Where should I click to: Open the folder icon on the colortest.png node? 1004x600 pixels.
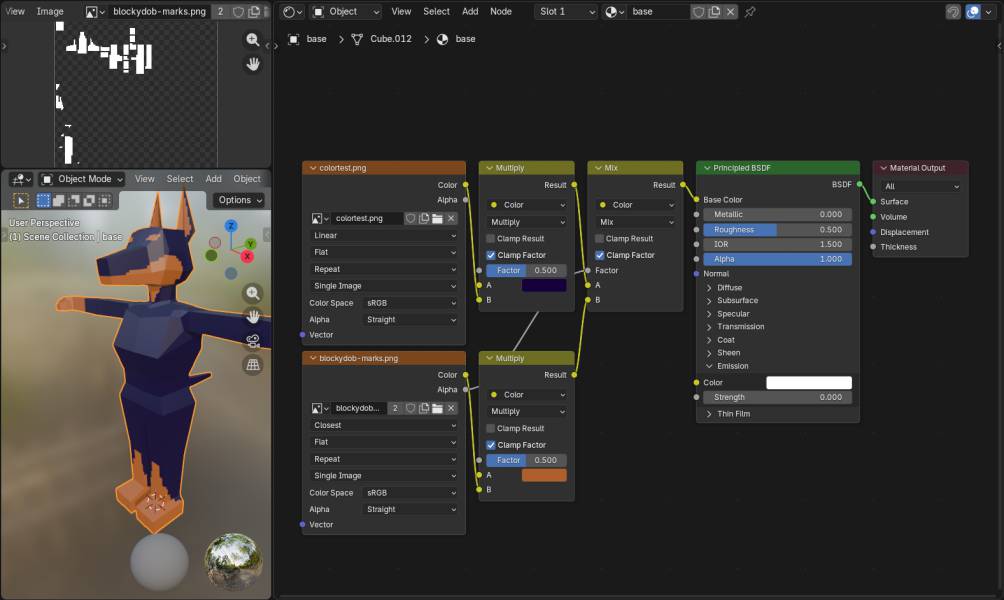437,218
